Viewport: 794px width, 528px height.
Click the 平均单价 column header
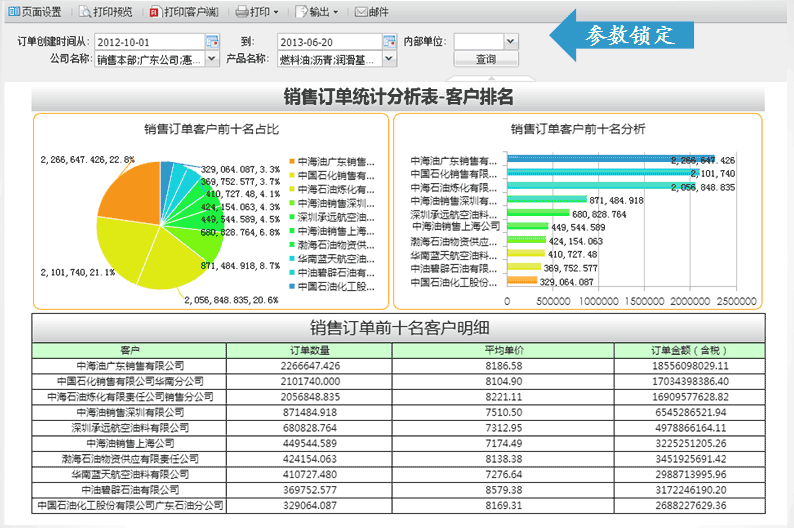503,350
